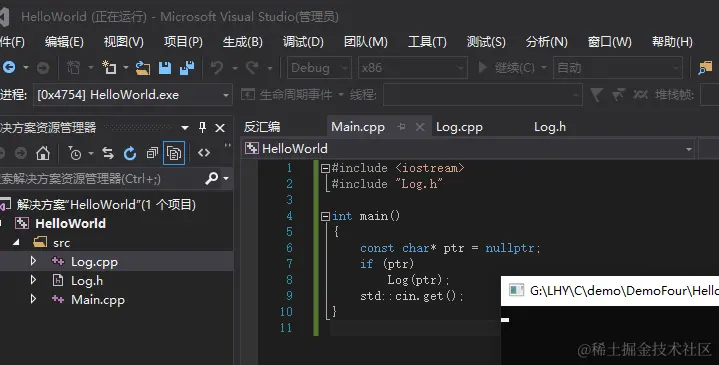Viewport: 719px width, 365px height.
Task: Open Solution Explorer window options arrow
Action: click(x=185, y=128)
